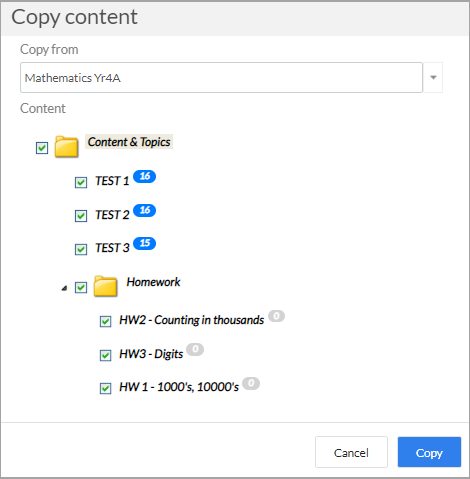Click the Mathematics Yr4A combo box field

point(221,77)
